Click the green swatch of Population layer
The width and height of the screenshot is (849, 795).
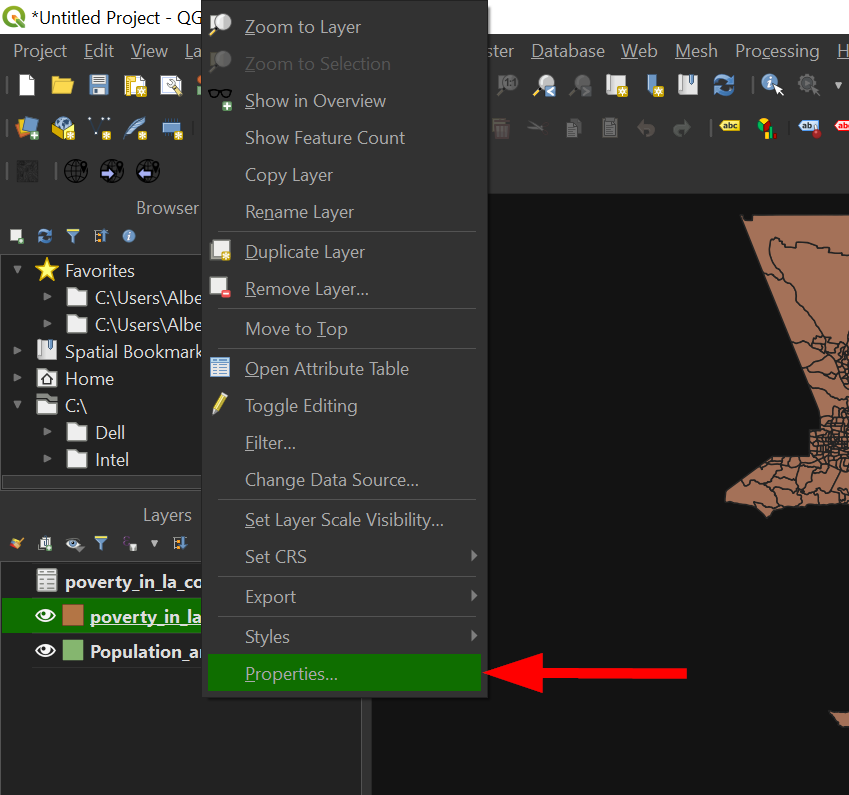point(73,650)
